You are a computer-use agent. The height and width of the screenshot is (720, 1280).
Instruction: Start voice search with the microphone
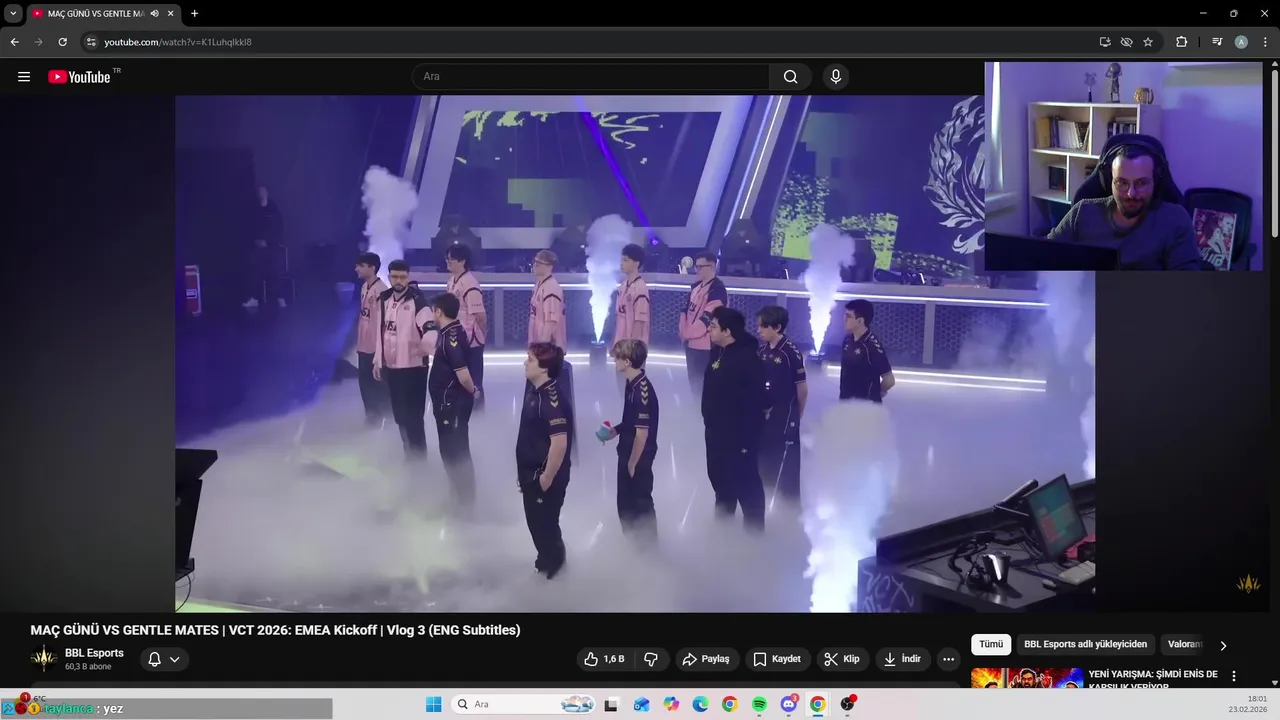tap(836, 77)
